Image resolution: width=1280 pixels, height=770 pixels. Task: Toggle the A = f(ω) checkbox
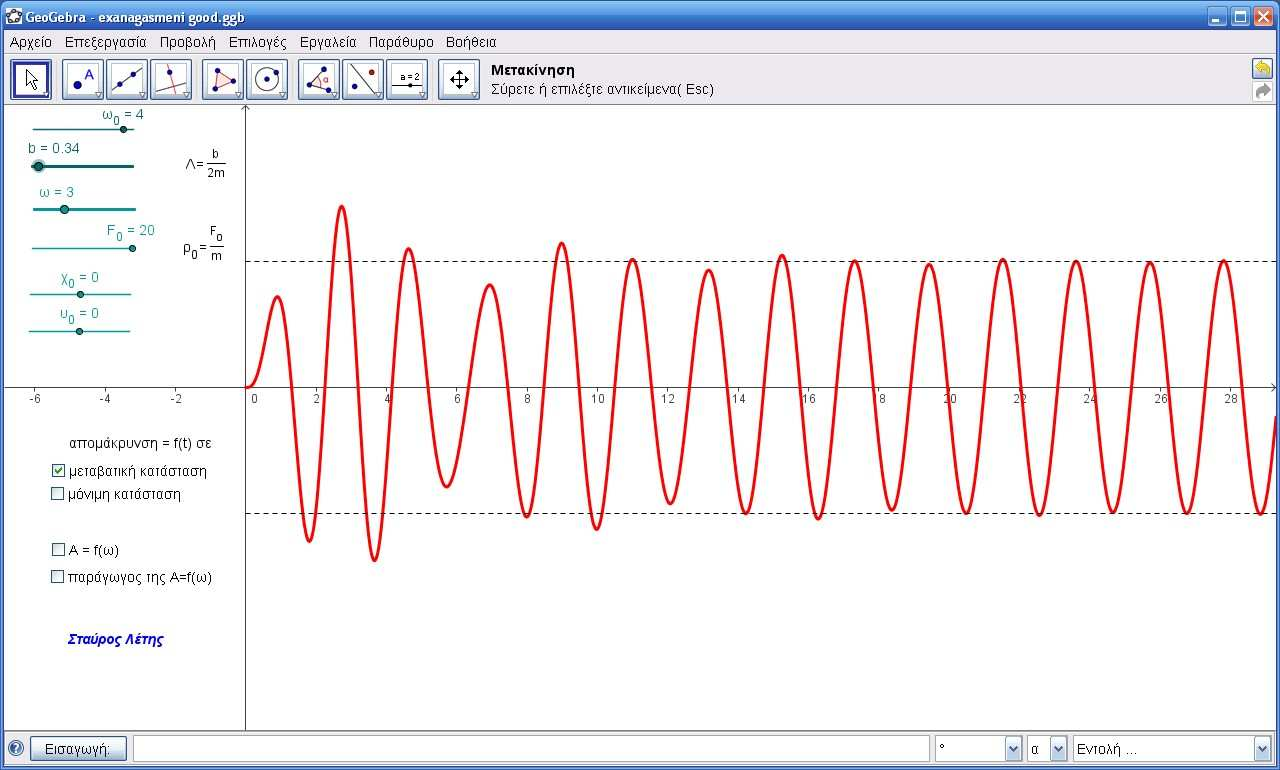pyautogui.click(x=58, y=549)
